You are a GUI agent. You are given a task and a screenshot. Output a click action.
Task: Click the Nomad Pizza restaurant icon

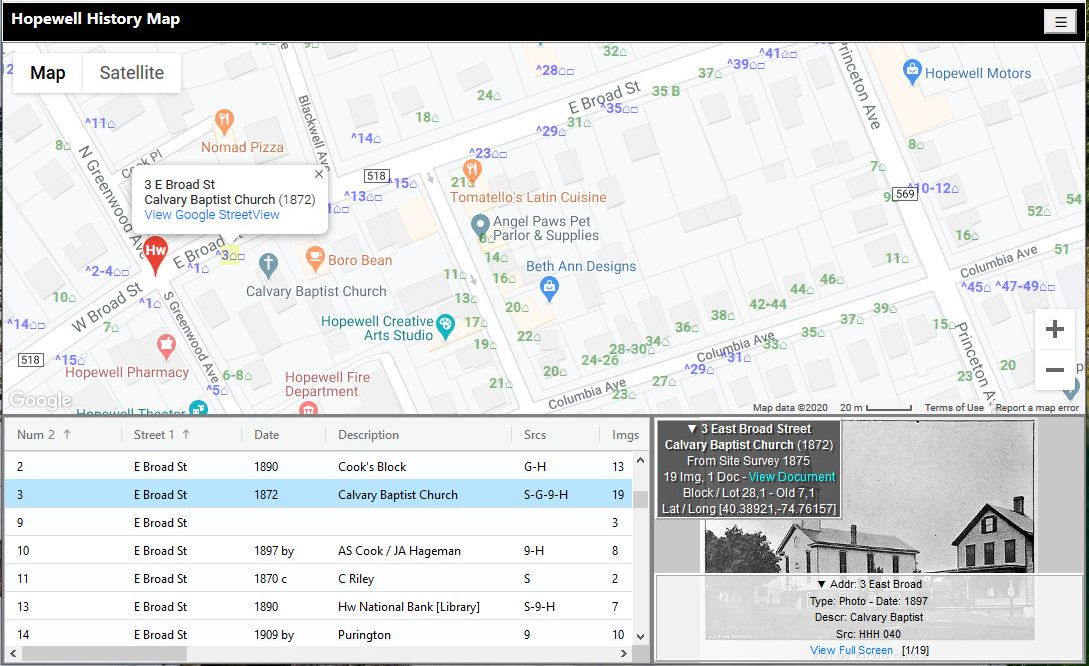click(225, 122)
